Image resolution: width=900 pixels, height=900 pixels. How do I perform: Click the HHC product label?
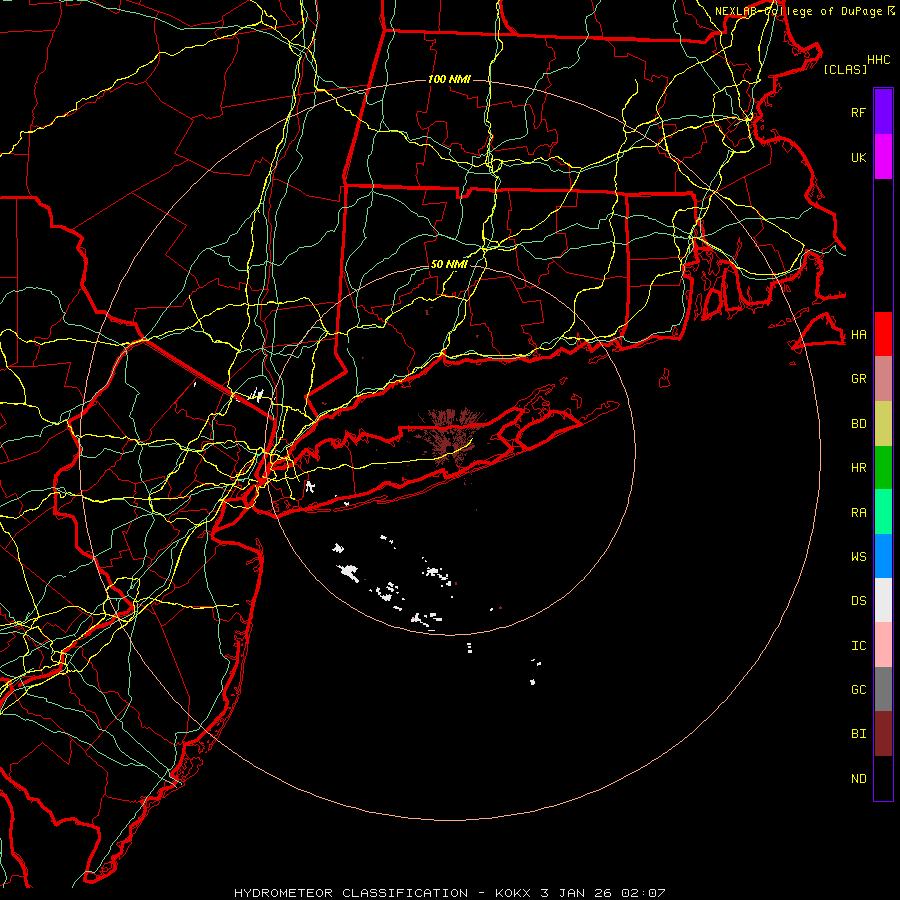click(x=879, y=60)
